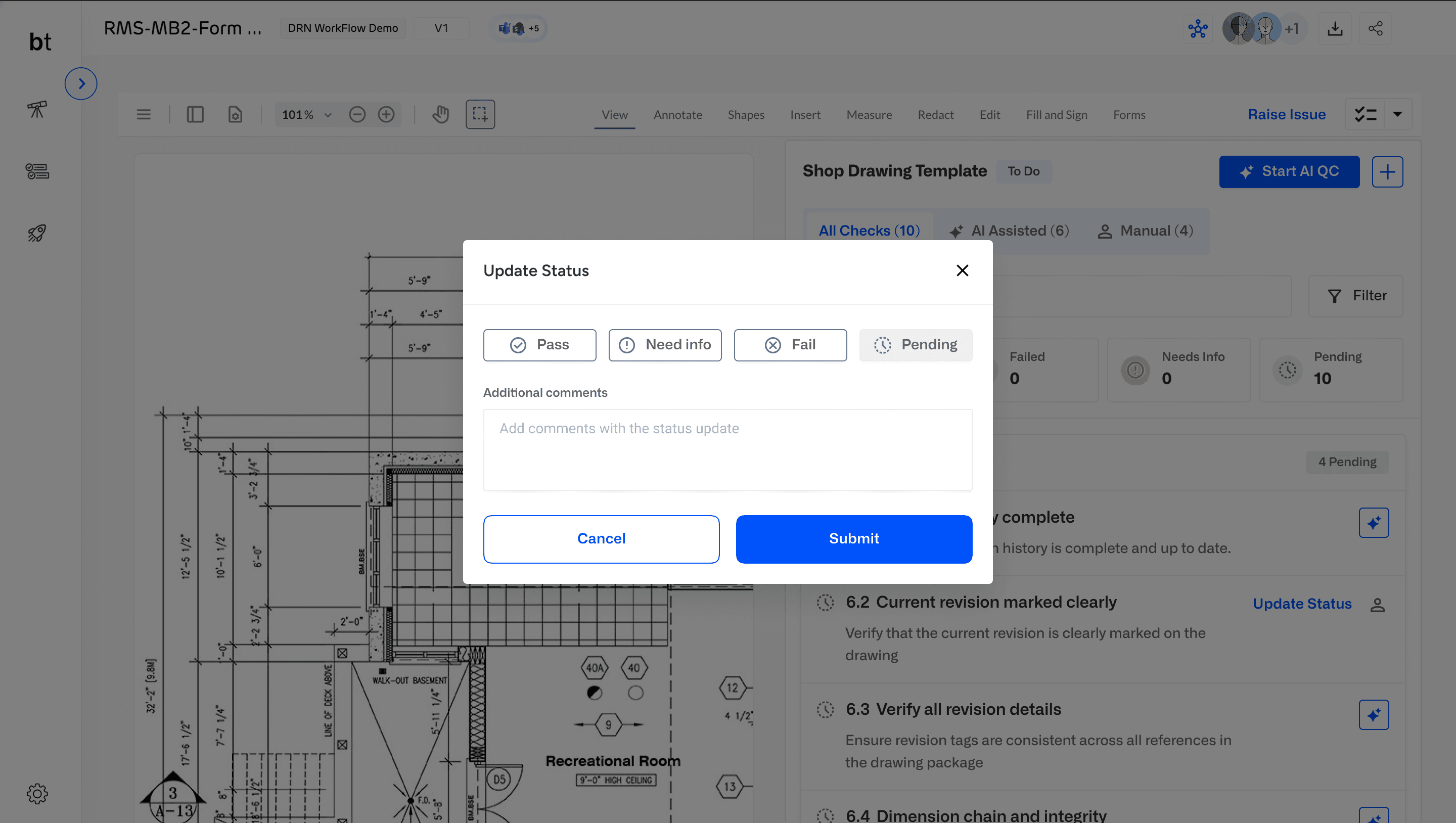
Task: Click the To Do status badge
Action: pos(1023,171)
